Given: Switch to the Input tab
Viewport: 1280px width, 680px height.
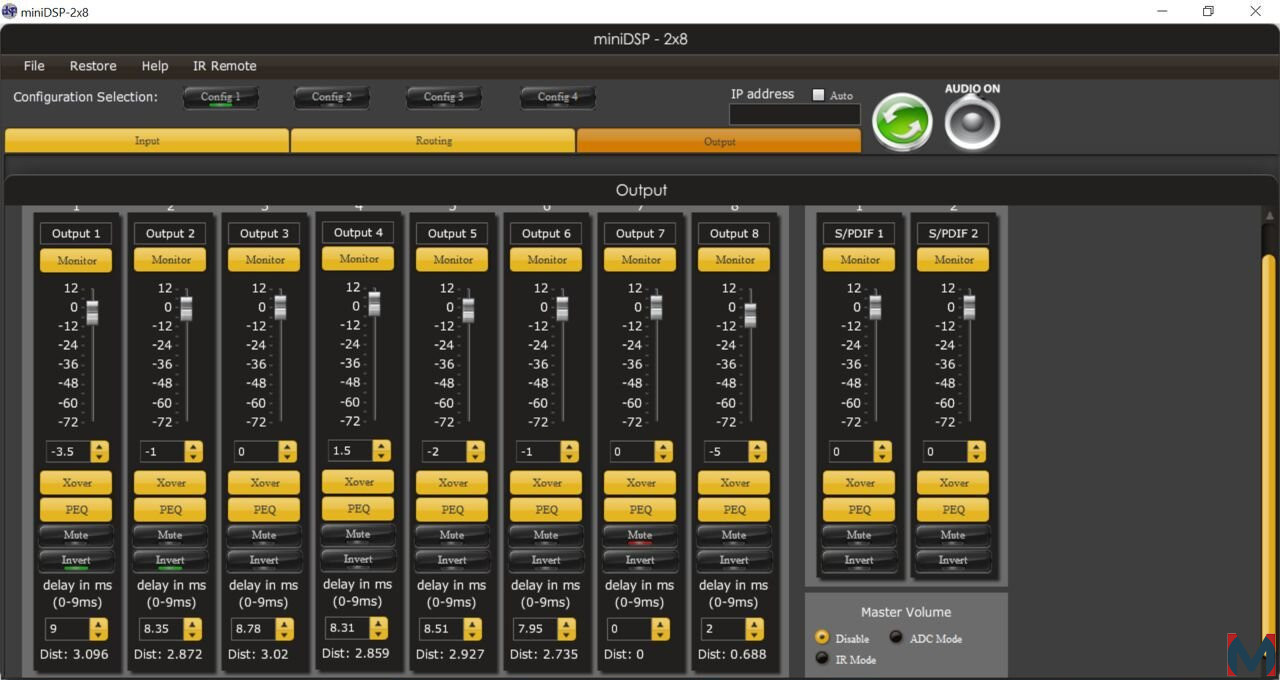Looking at the screenshot, I should tap(147, 141).
